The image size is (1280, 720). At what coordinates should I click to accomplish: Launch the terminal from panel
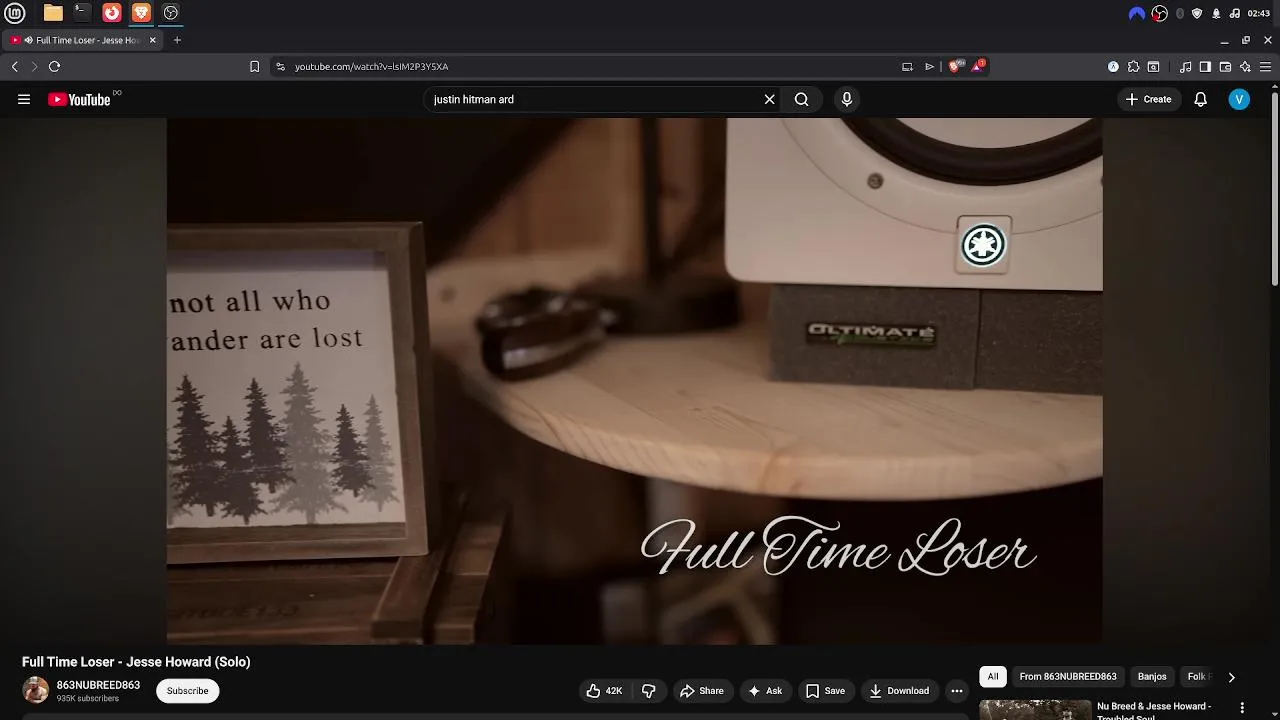point(82,13)
